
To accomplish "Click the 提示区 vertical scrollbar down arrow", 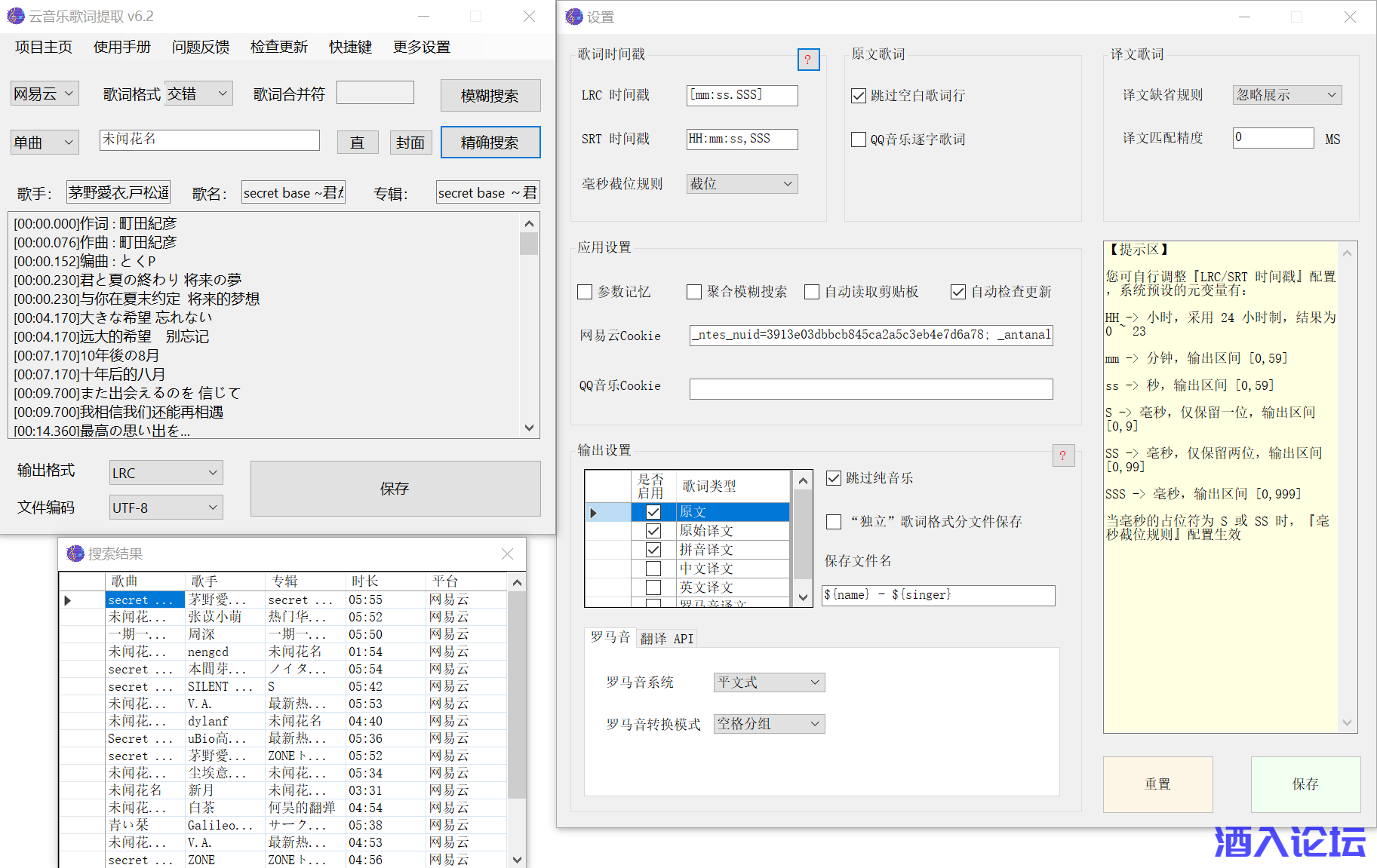I will [1347, 723].
